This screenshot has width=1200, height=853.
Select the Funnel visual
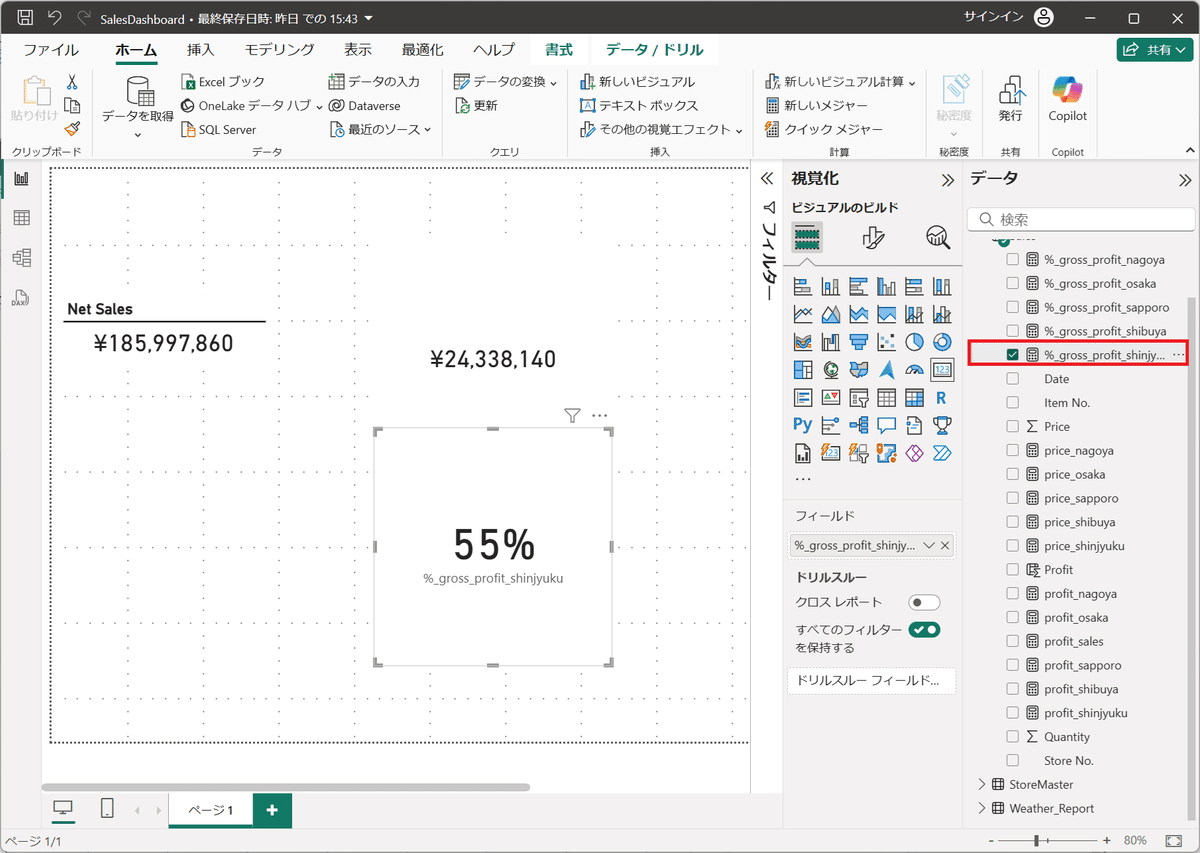pyautogui.click(x=858, y=342)
